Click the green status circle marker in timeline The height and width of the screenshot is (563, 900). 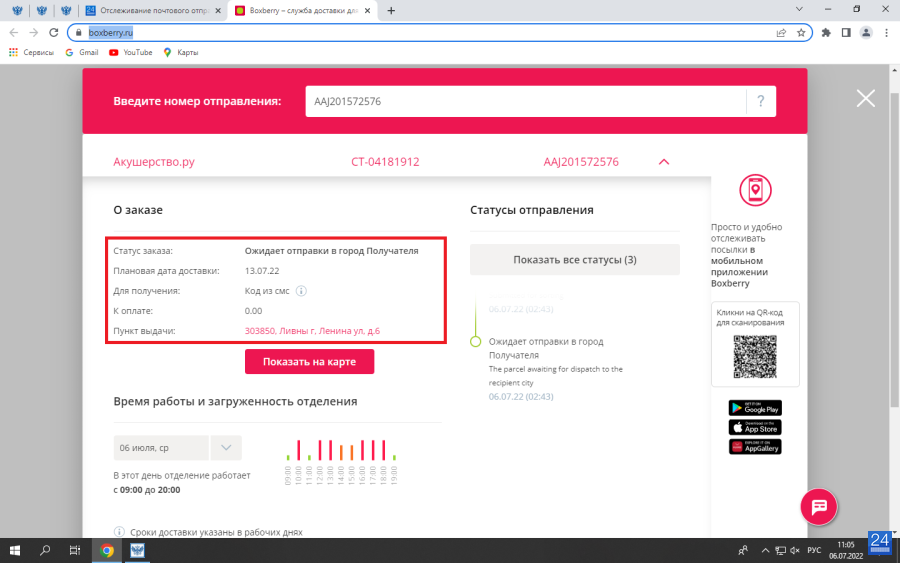tap(475, 341)
